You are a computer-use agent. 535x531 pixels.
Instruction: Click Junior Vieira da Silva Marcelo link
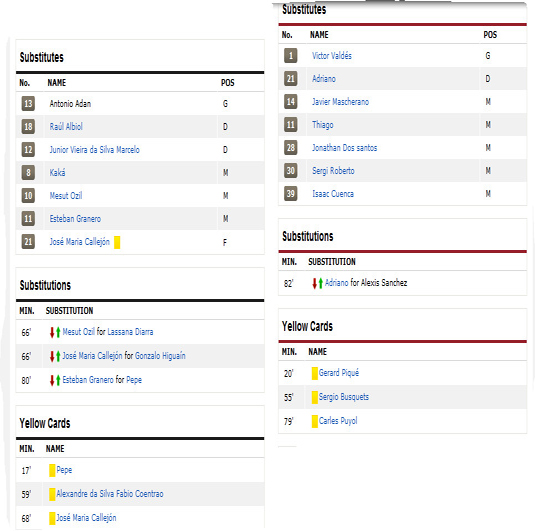(x=95, y=149)
